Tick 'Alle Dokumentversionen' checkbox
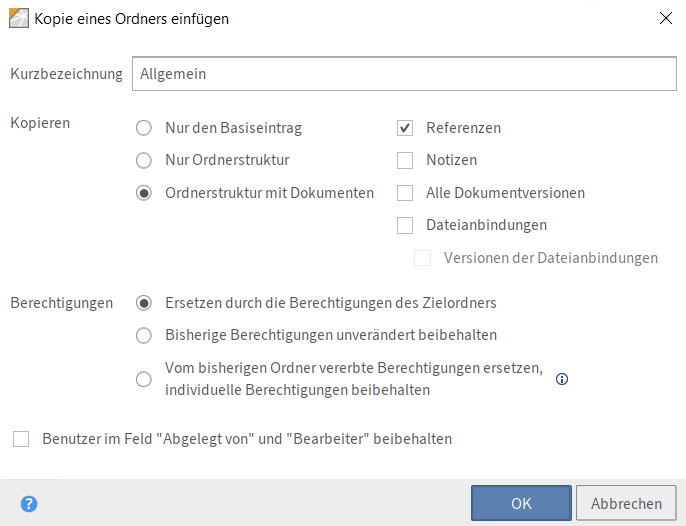This screenshot has width=686, height=526. pyautogui.click(x=405, y=193)
